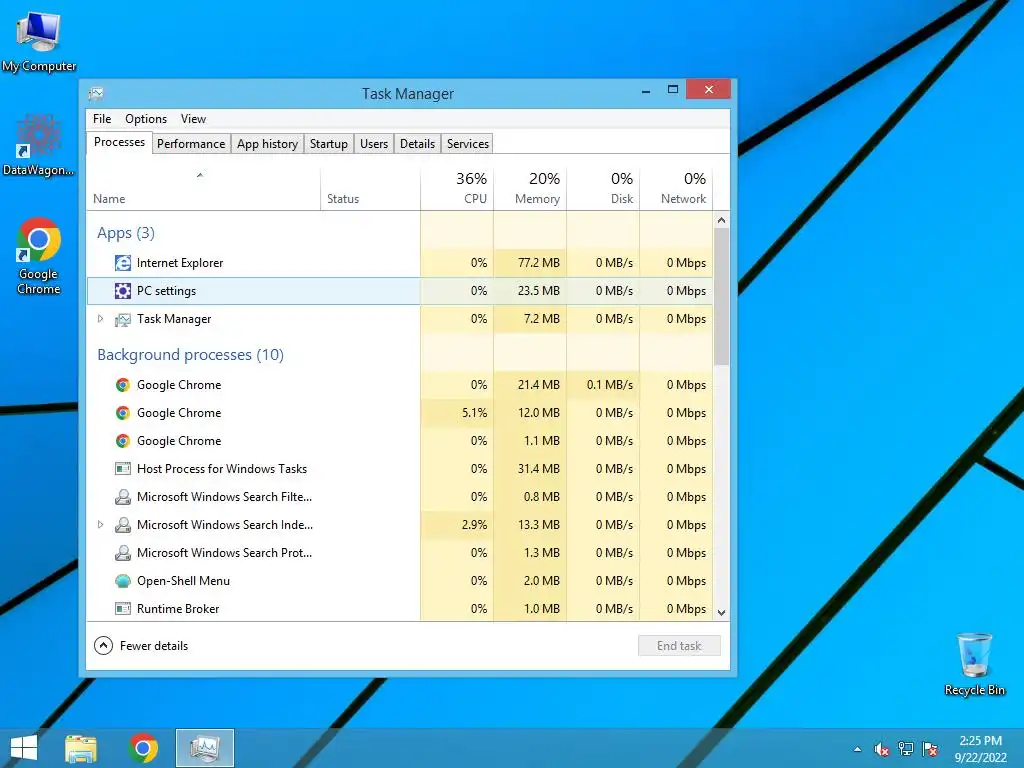This screenshot has height=768, width=1024.
Task: Switch to the Services tab
Action: [x=468, y=144]
